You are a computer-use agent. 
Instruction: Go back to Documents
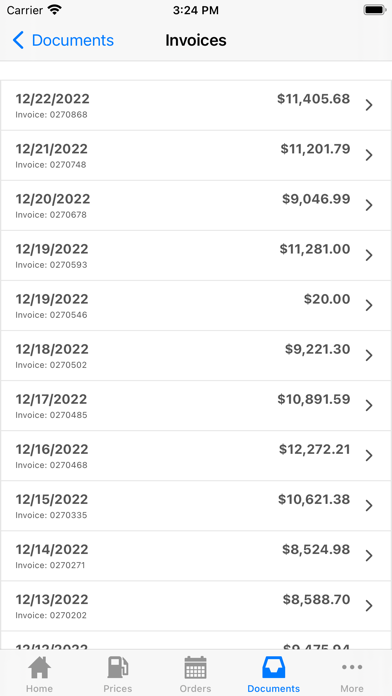click(63, 40)
